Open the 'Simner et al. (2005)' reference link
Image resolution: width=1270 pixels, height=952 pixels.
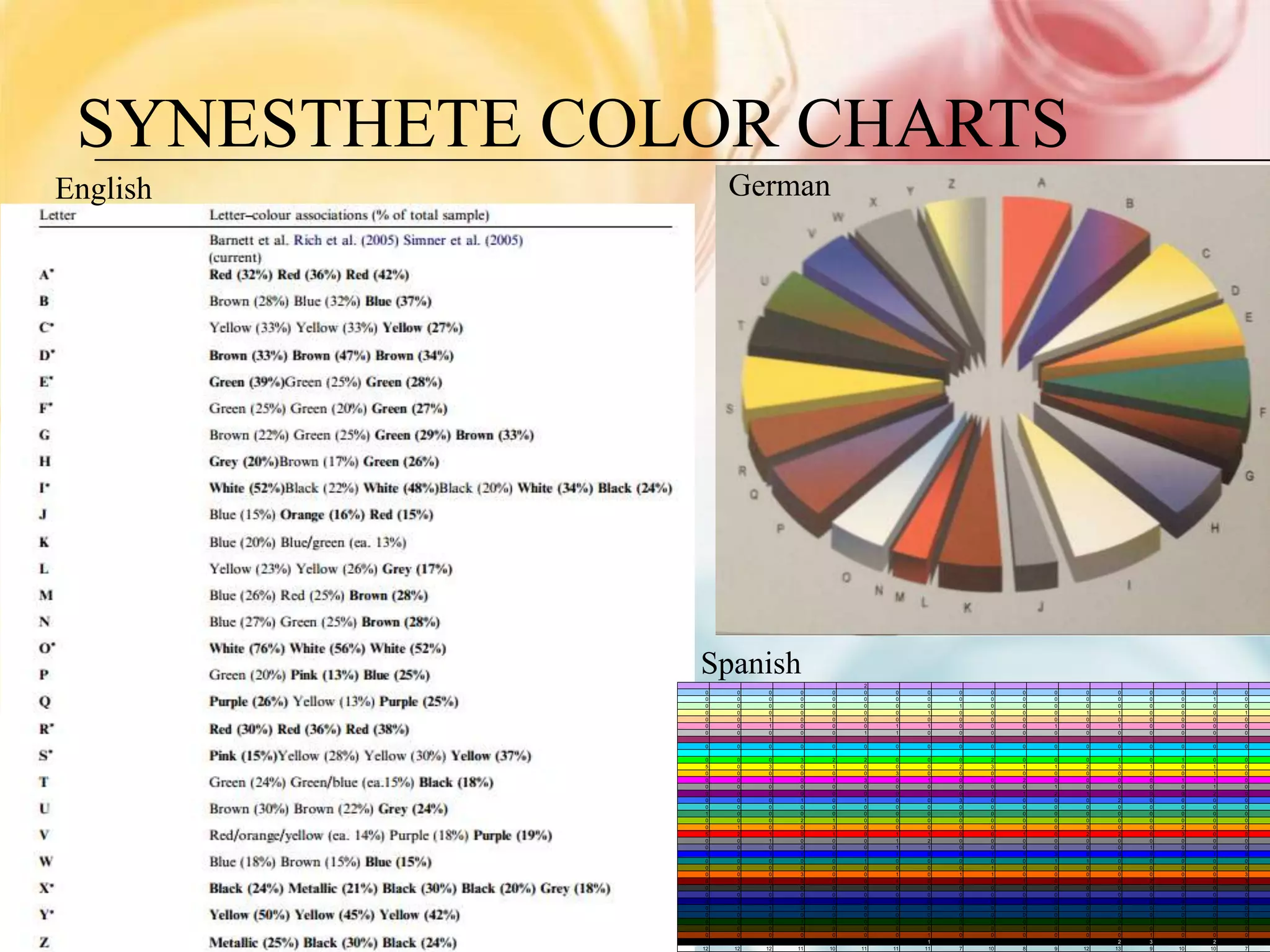[x=463, y=240]
